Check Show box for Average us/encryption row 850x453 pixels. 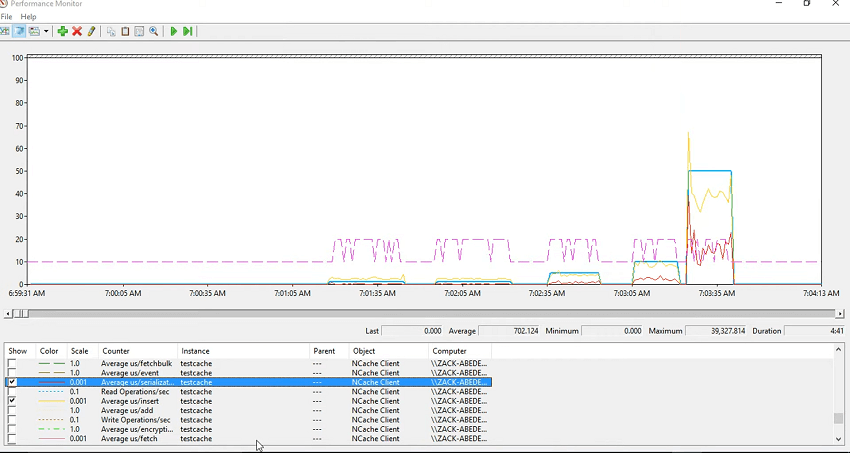click(x=12, y=429)
